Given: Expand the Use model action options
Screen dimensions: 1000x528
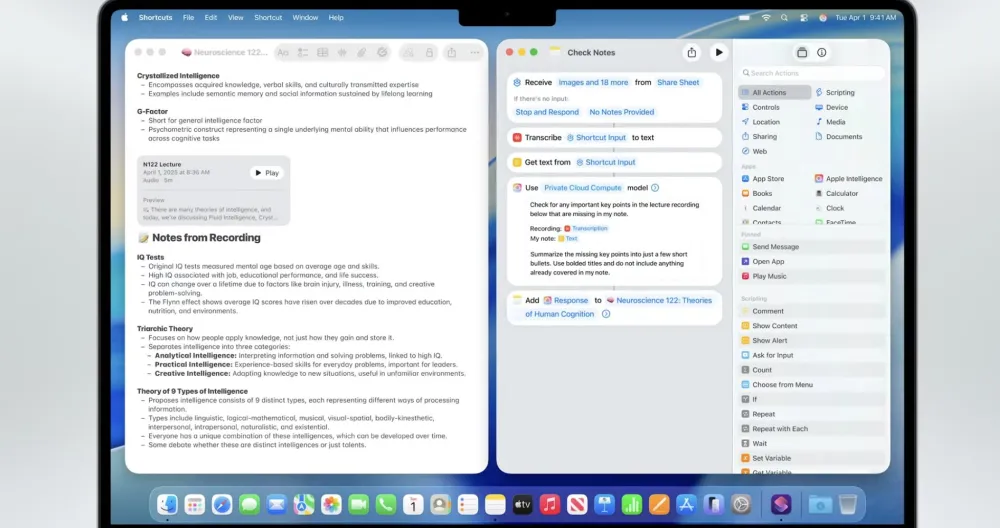Looking at the screenshot, I should coord(655,187).
